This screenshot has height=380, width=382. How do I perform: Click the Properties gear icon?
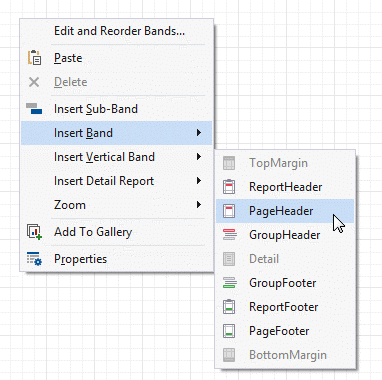click(34, 259)
